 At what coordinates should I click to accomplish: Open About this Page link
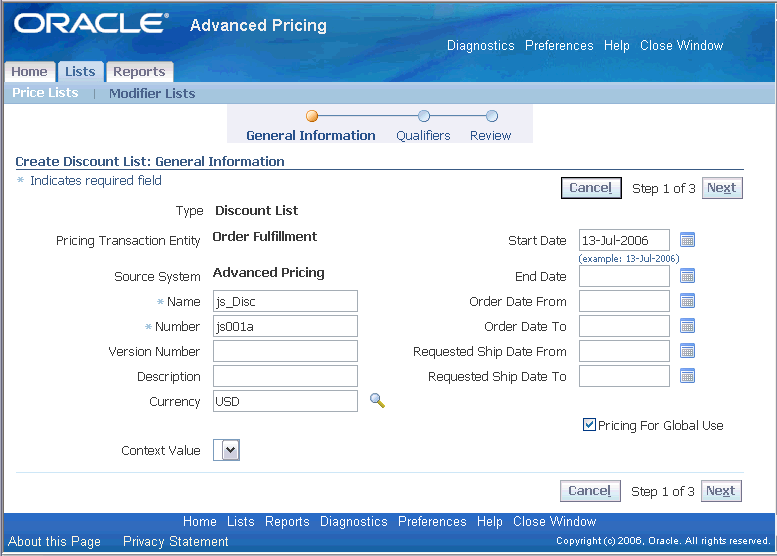pos(54,542)
